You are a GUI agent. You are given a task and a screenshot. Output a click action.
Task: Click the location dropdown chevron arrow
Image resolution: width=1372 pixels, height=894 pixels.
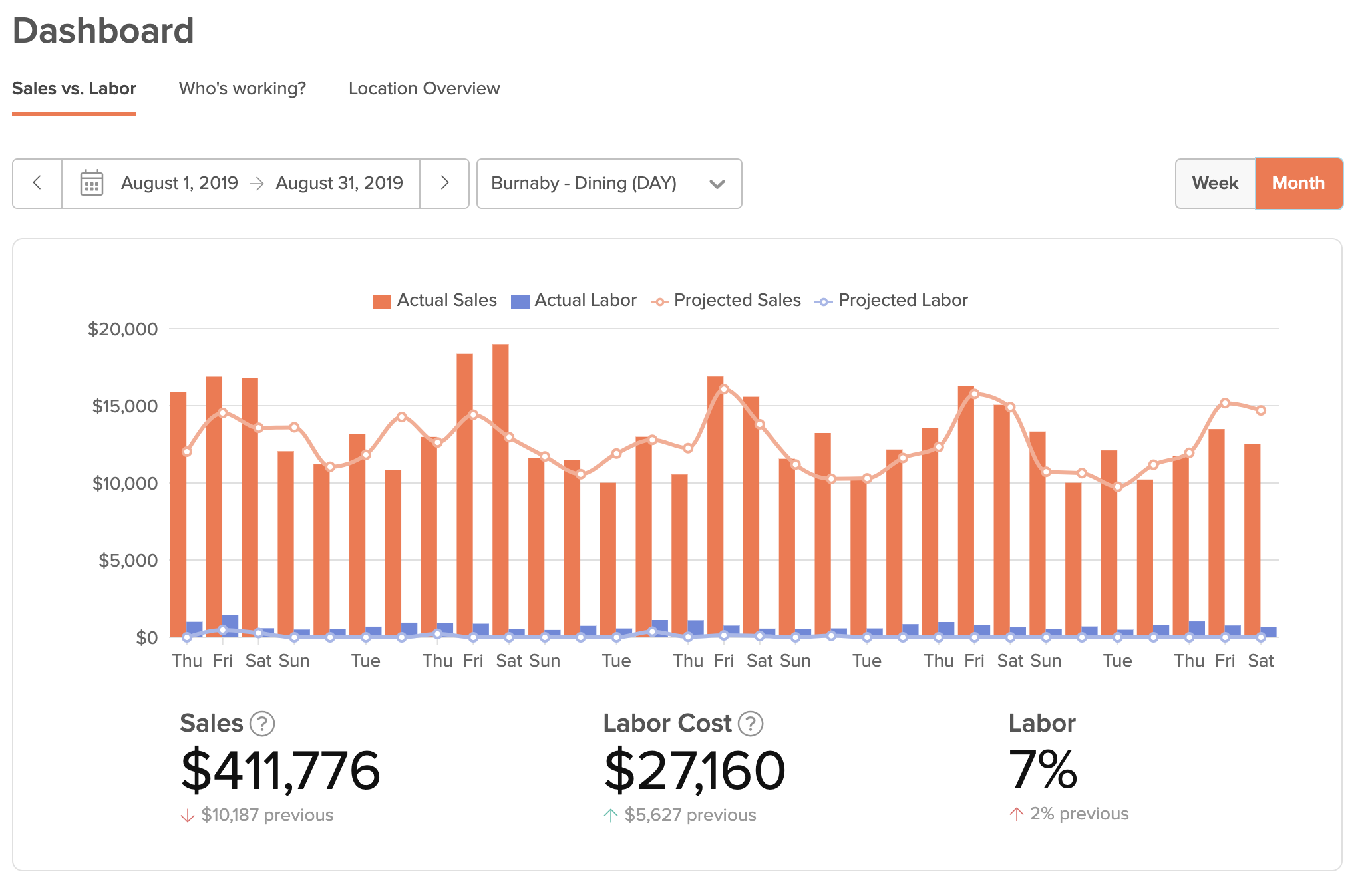[717, 184]
